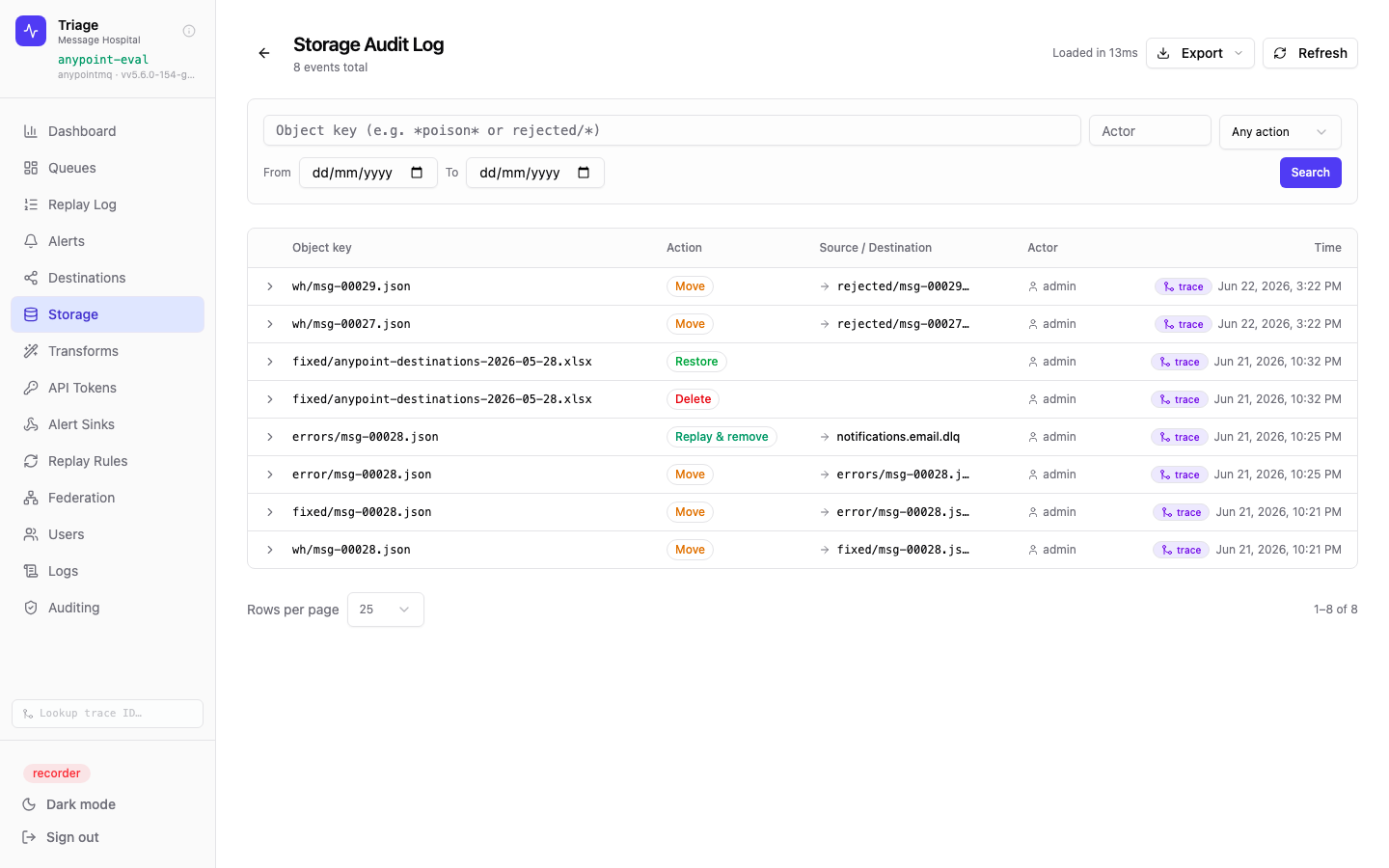Open Alerts page
The width and height of the screenshot is (1389, 868).
click(x=107, y=241)
